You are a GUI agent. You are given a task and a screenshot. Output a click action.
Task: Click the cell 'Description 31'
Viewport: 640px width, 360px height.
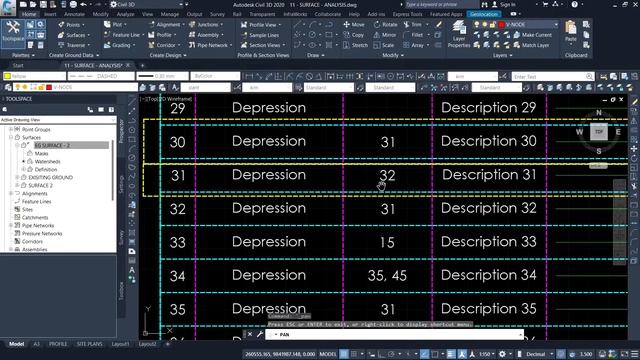point(489,175)
